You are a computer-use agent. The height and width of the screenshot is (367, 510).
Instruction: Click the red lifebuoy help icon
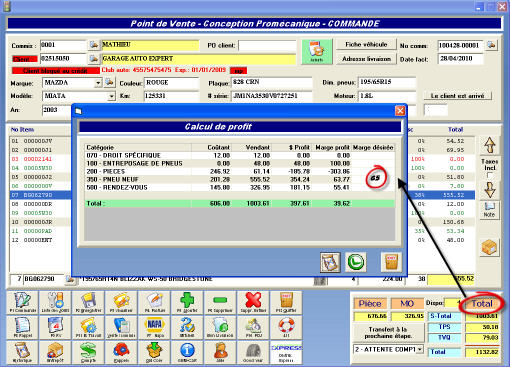click(x=286, y=327)
